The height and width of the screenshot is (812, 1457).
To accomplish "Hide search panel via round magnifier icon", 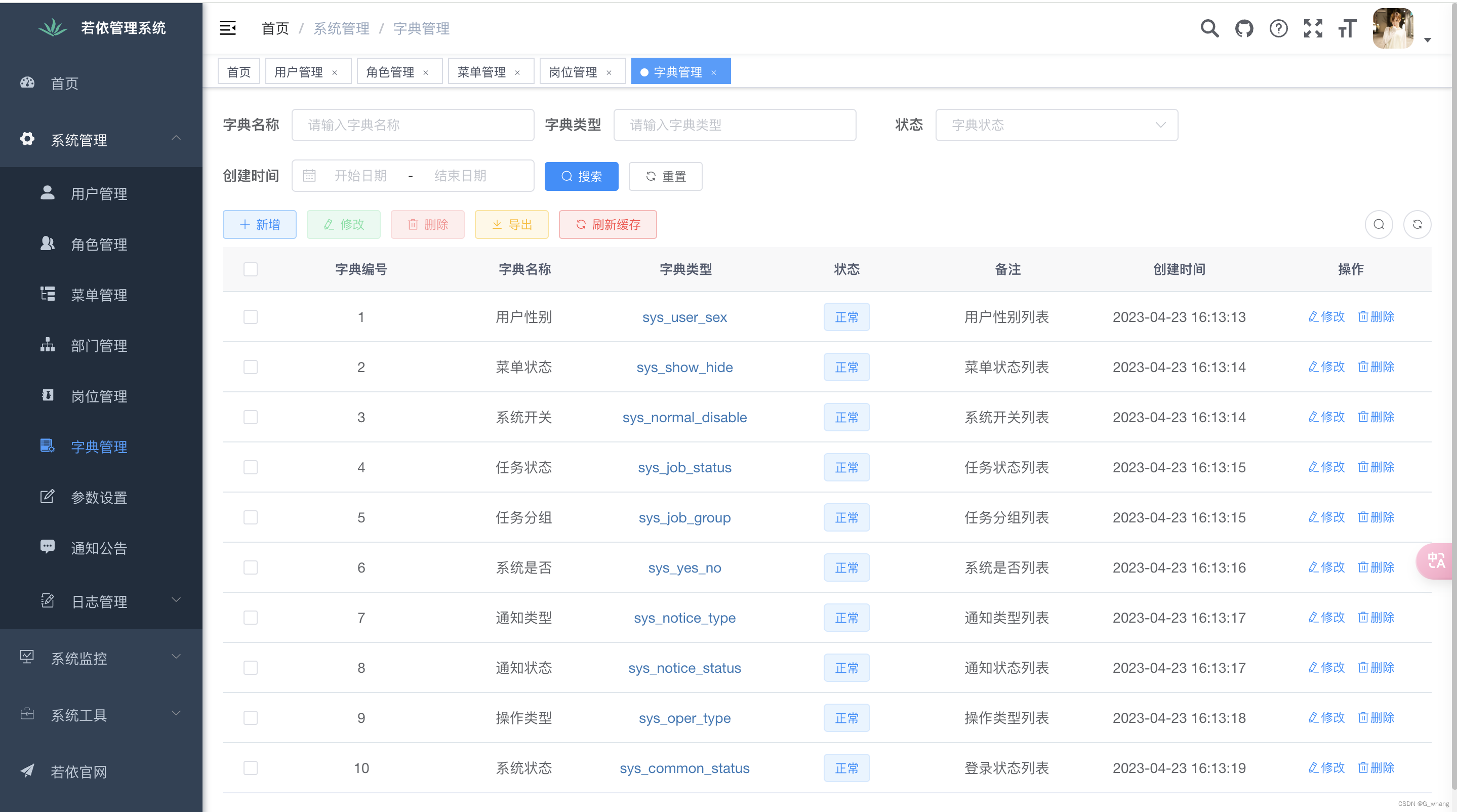I will click(x=1379, y=224).
